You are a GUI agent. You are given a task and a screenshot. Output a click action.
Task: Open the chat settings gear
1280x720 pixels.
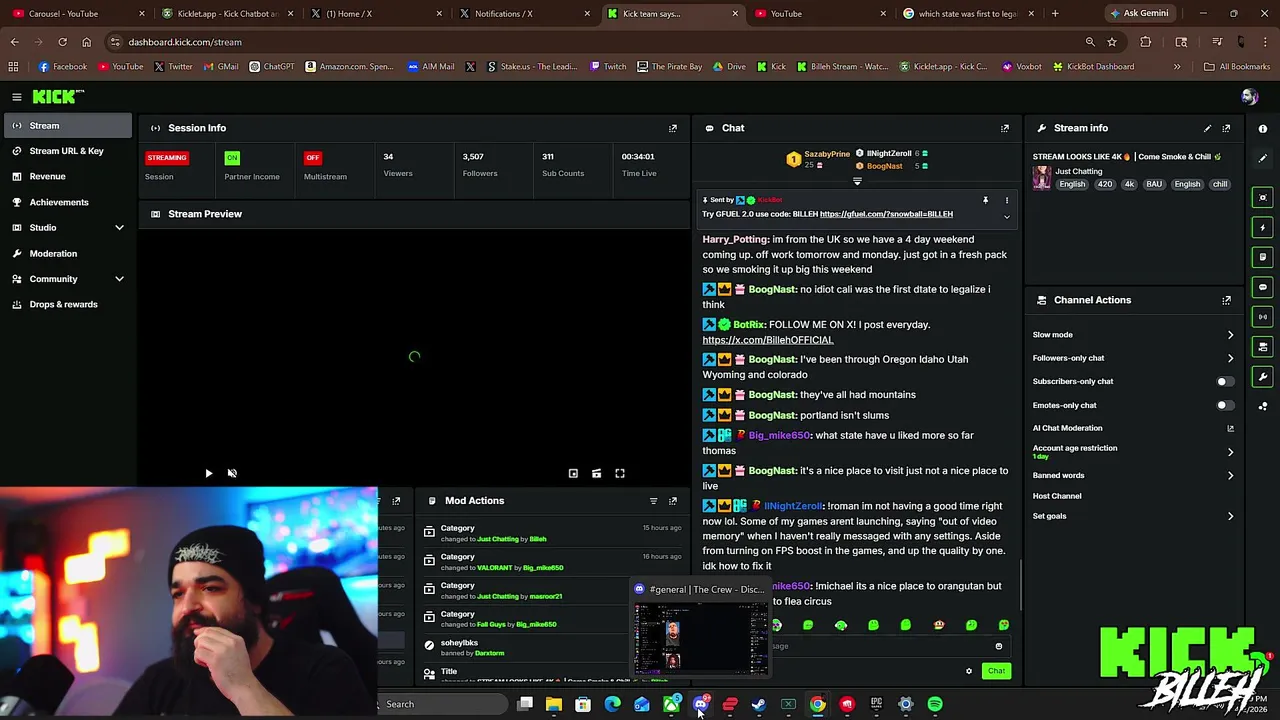click(968, 671)
